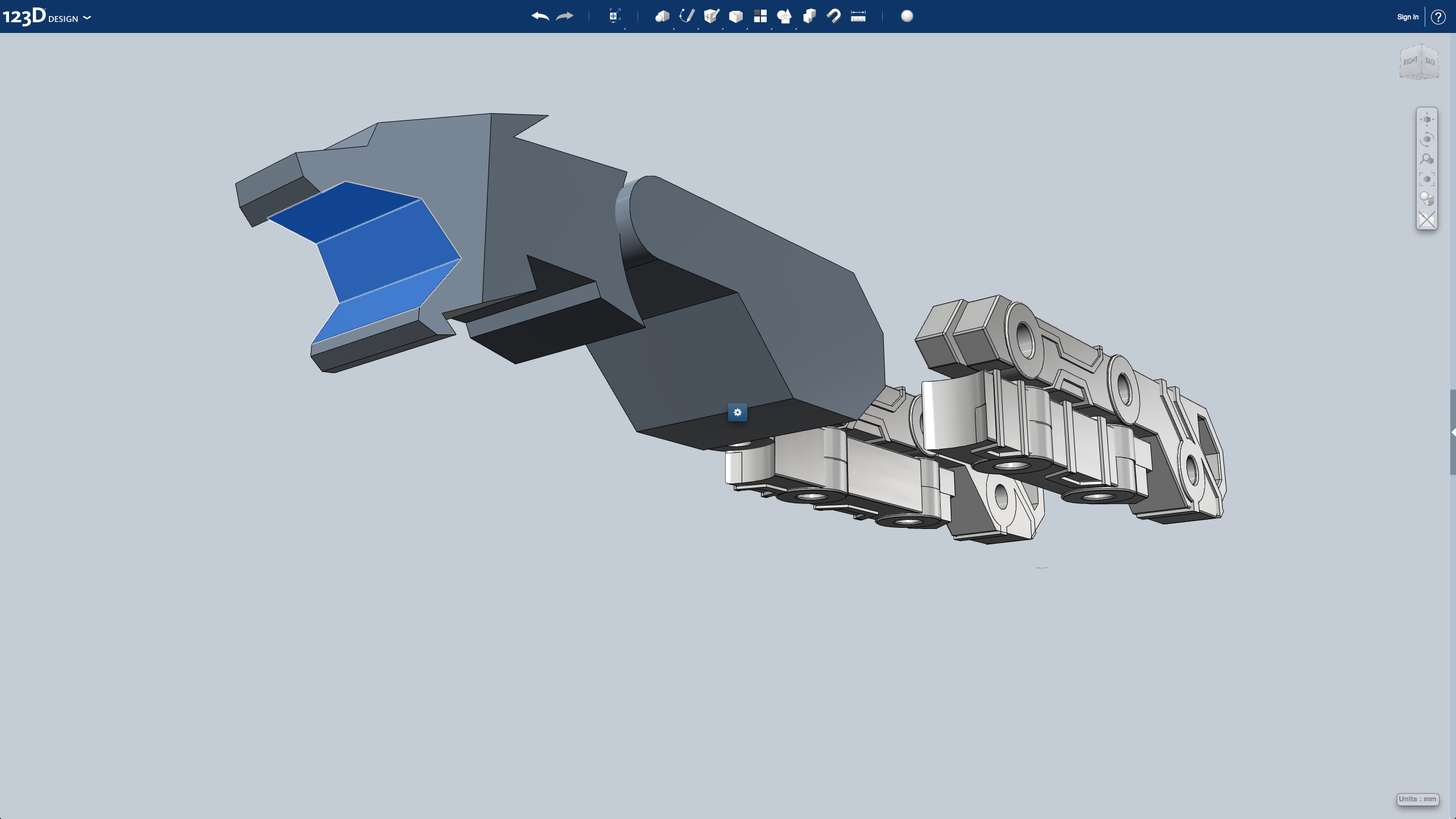Select the Transform tool
This screenshot has width=1456, height=819.
coord(613,16)
